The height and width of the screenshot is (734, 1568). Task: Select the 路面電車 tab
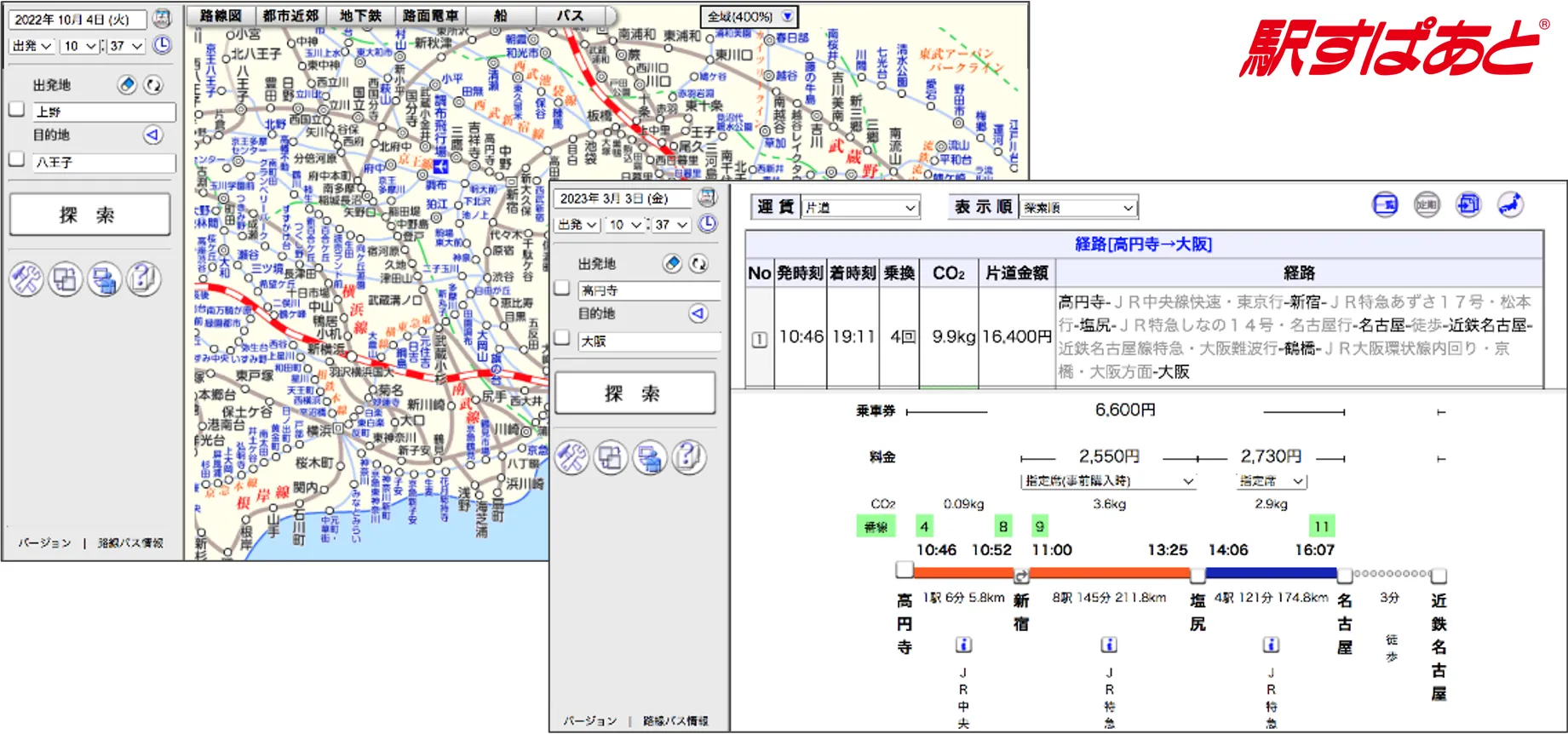tap(430, 16)
